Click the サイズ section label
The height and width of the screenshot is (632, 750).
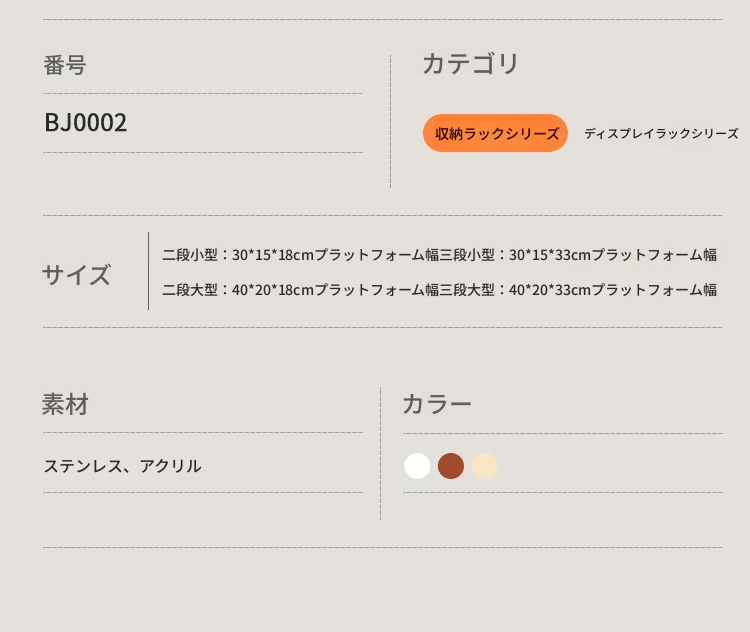tap(77, 275)
